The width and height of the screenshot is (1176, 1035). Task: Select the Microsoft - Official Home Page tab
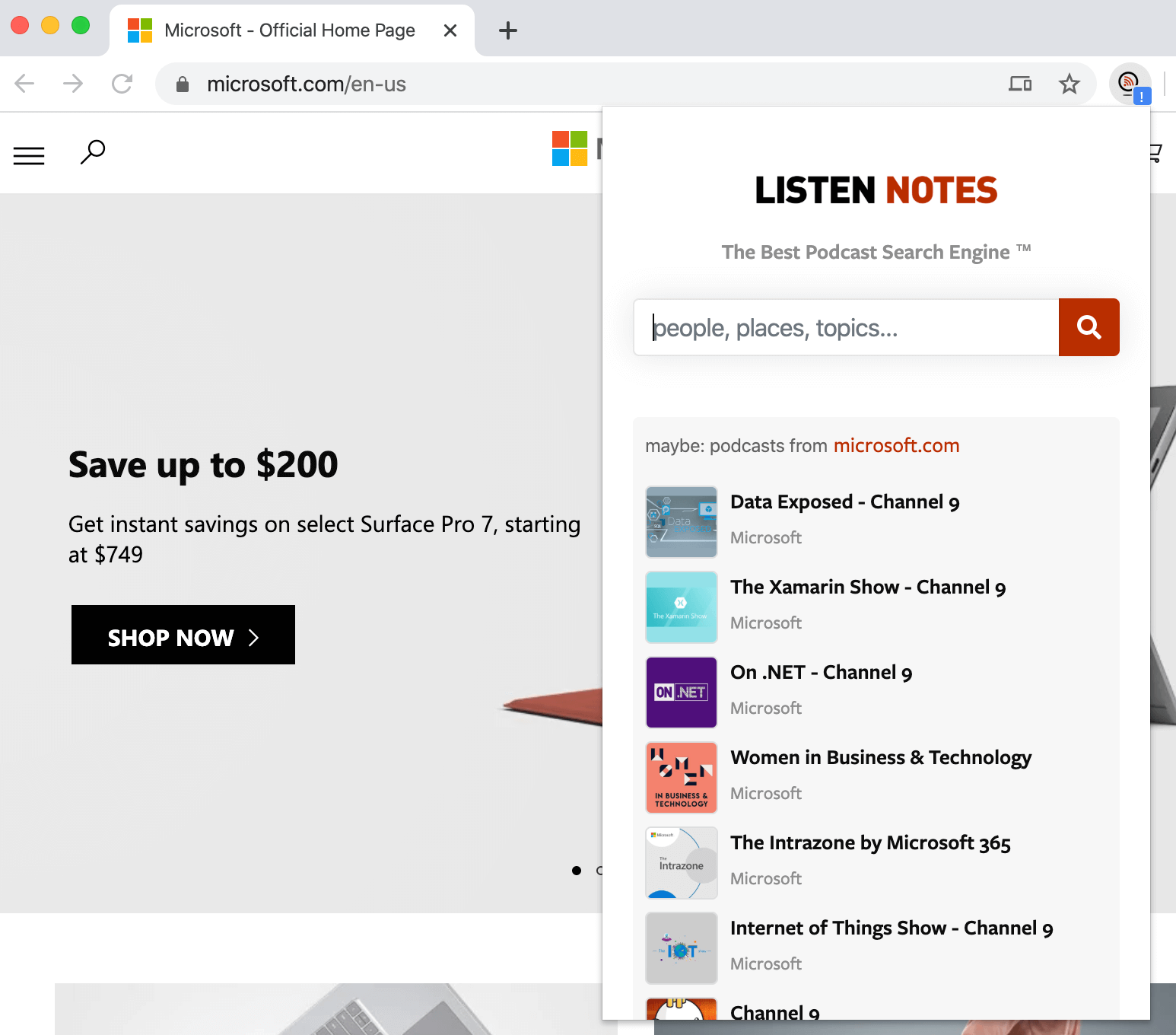[292, 30]
